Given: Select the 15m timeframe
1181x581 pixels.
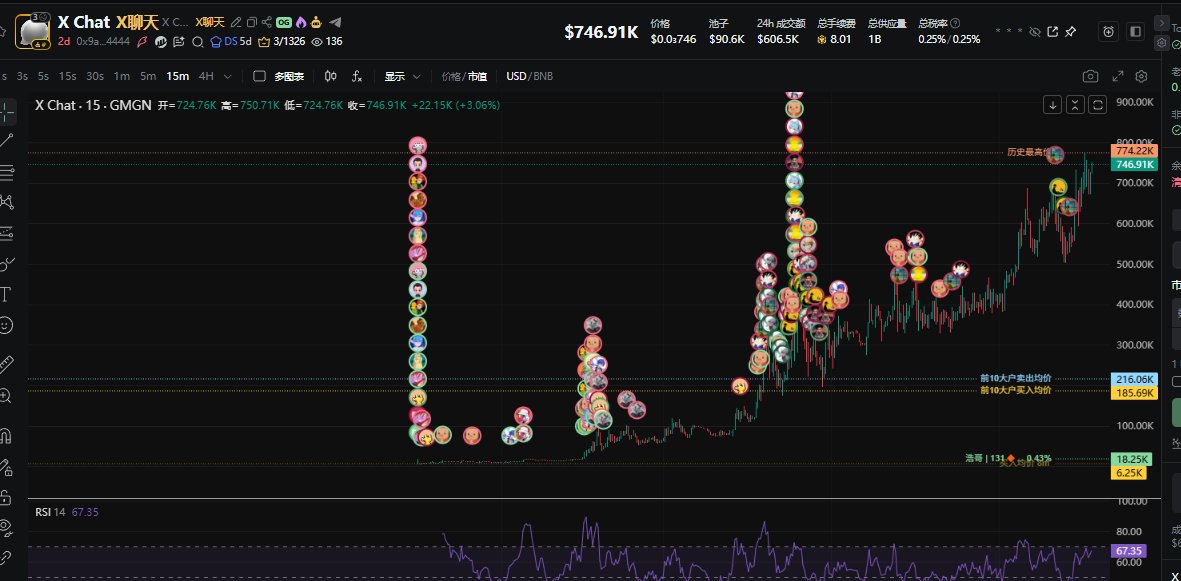Looking at the screenshot, I should click(178, 76).
